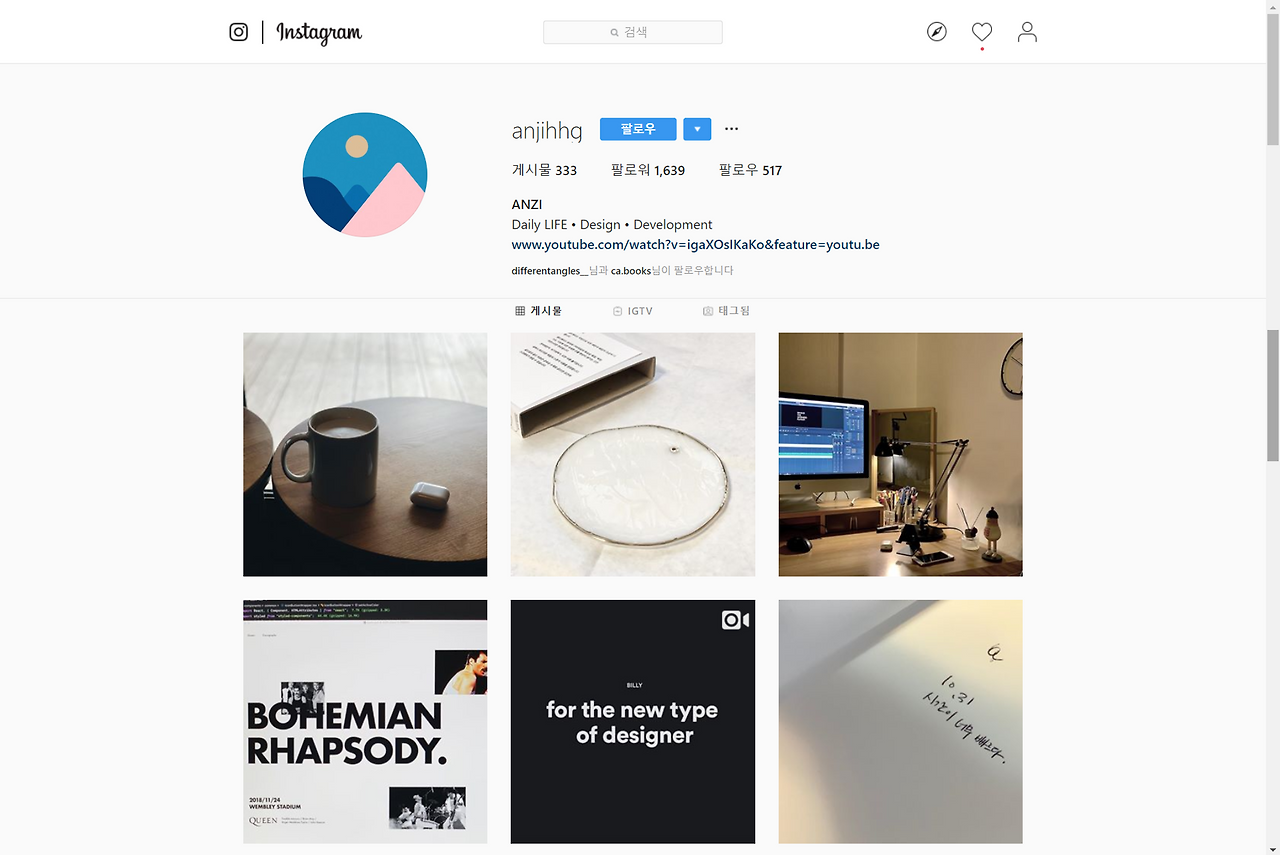Image resolution: width=1280 pixels, height=855 pixels.
Task: Open the YouTube link in the bio
Action: (695, 244)
